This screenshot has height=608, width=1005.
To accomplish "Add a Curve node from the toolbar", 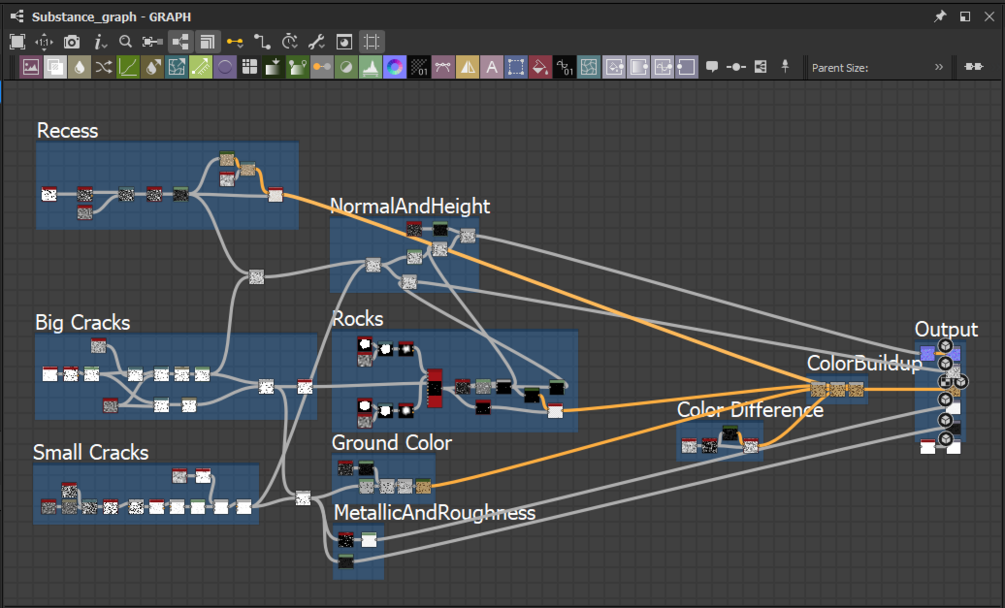I will click(x=128, y=67).
